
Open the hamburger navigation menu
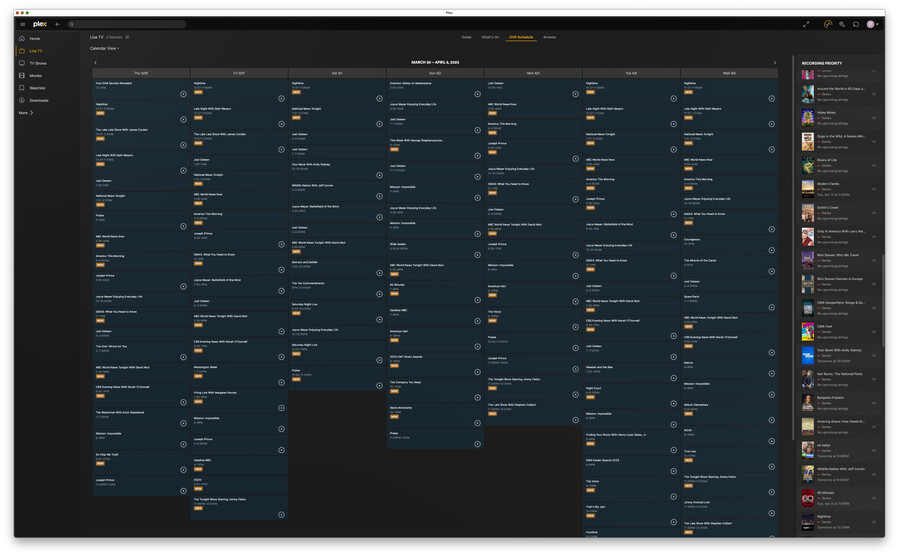click(22, 24)
